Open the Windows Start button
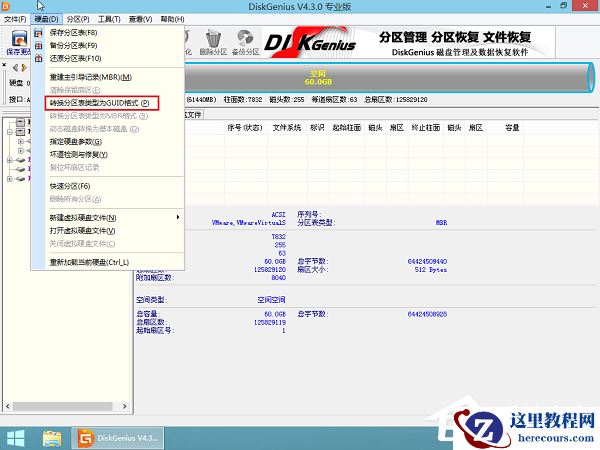This screenshot has width=600, height=450. pyautogui.click(x=15, y=438)
